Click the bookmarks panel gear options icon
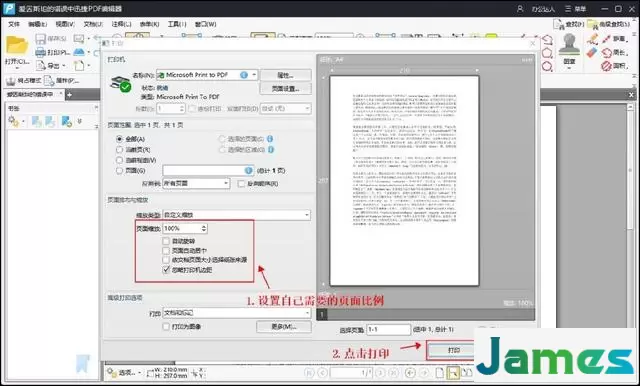640x386 pixels. (13, 121)
